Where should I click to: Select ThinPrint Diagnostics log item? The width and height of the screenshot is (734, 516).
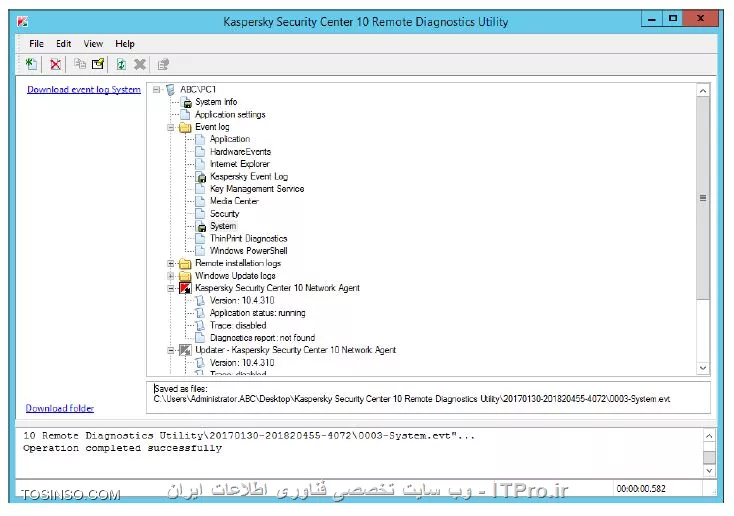click(249, 239)
